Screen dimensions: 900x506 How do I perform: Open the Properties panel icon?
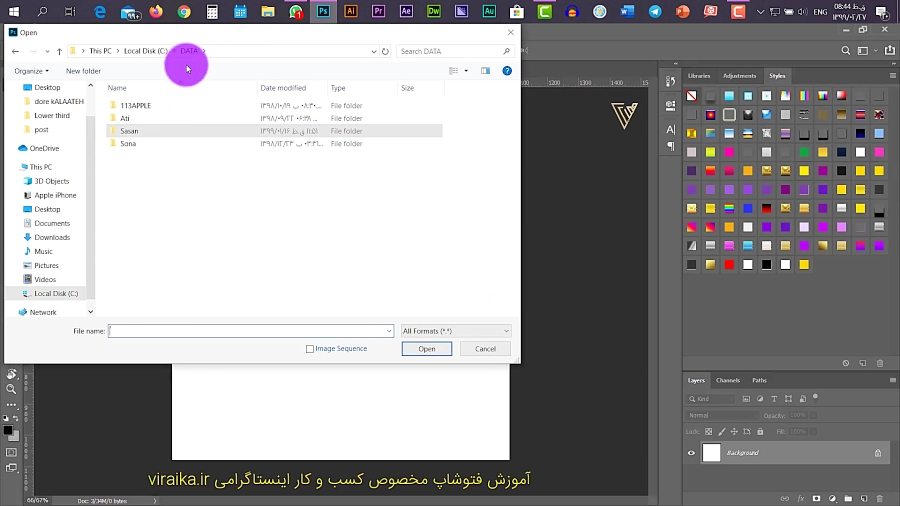[670, 106]
